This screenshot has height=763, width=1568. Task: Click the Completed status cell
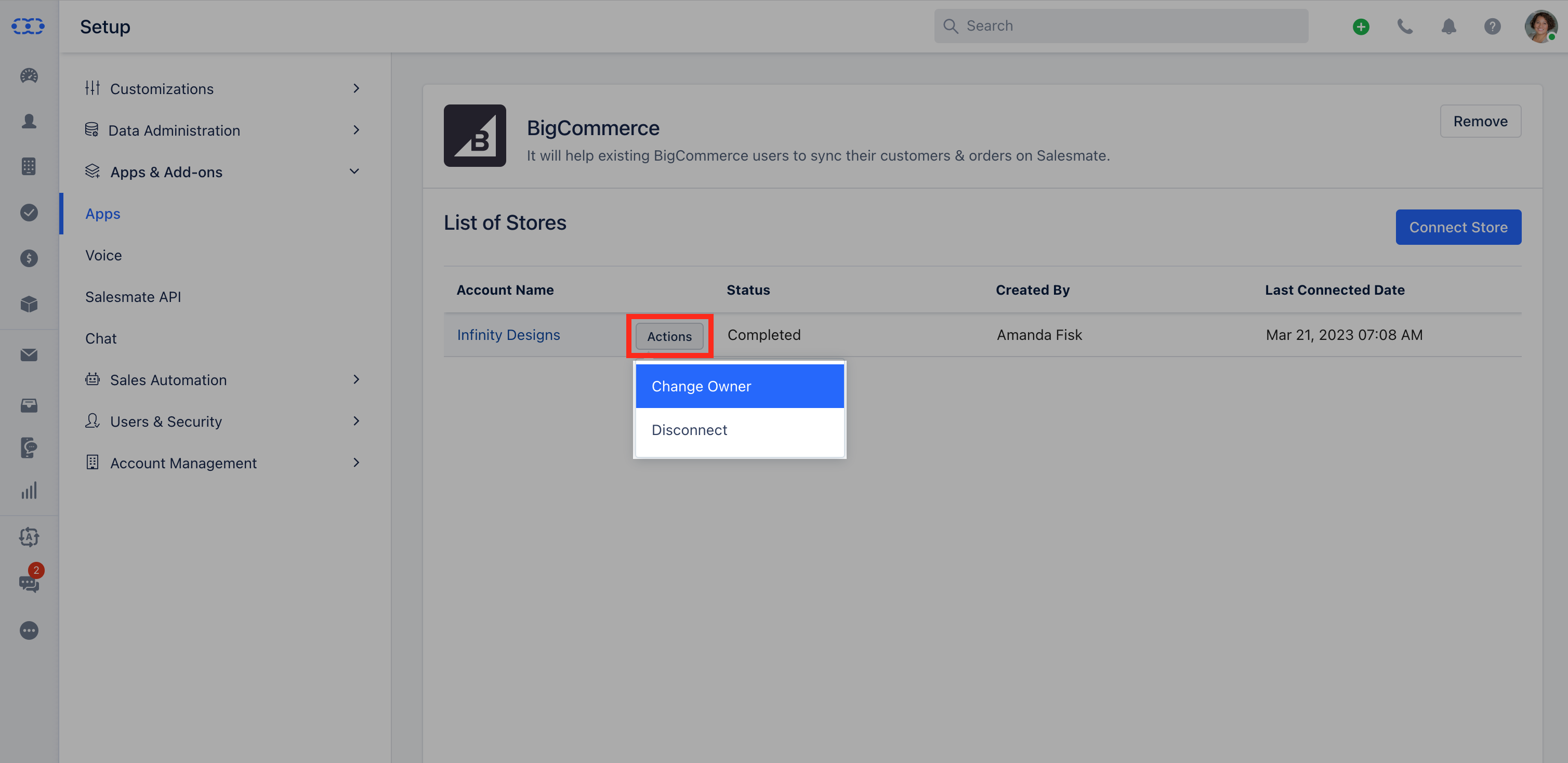click(x=764, y=335)
